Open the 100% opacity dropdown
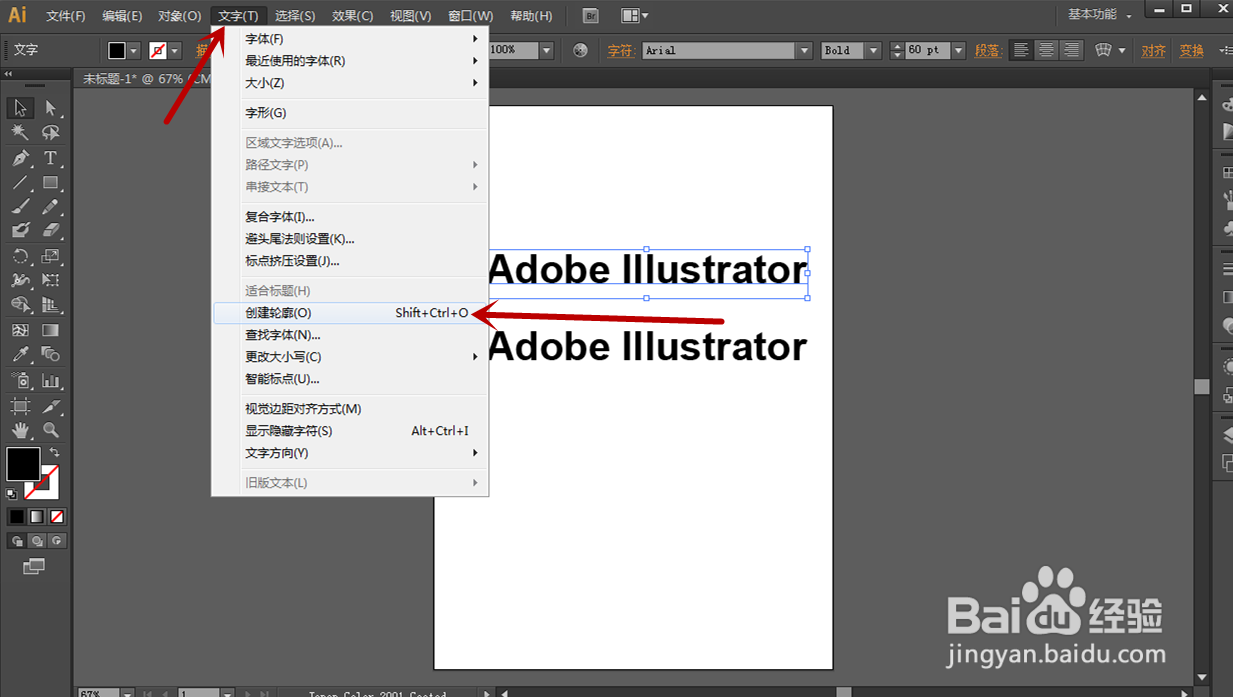The width and height of the screenshot is (1233, 697). point(547,50)
